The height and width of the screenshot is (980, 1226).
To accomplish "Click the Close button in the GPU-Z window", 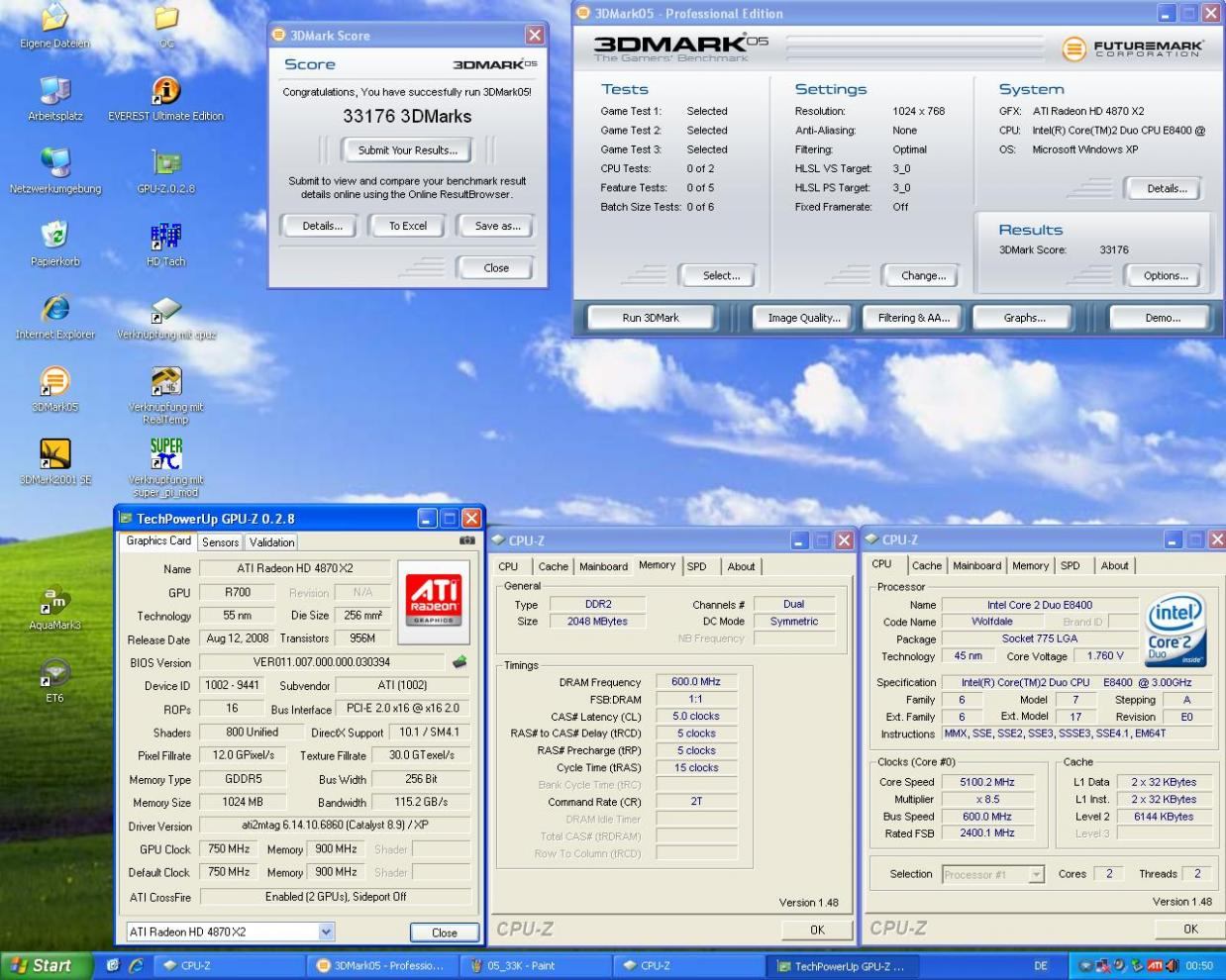I will [x=445, y=932].
